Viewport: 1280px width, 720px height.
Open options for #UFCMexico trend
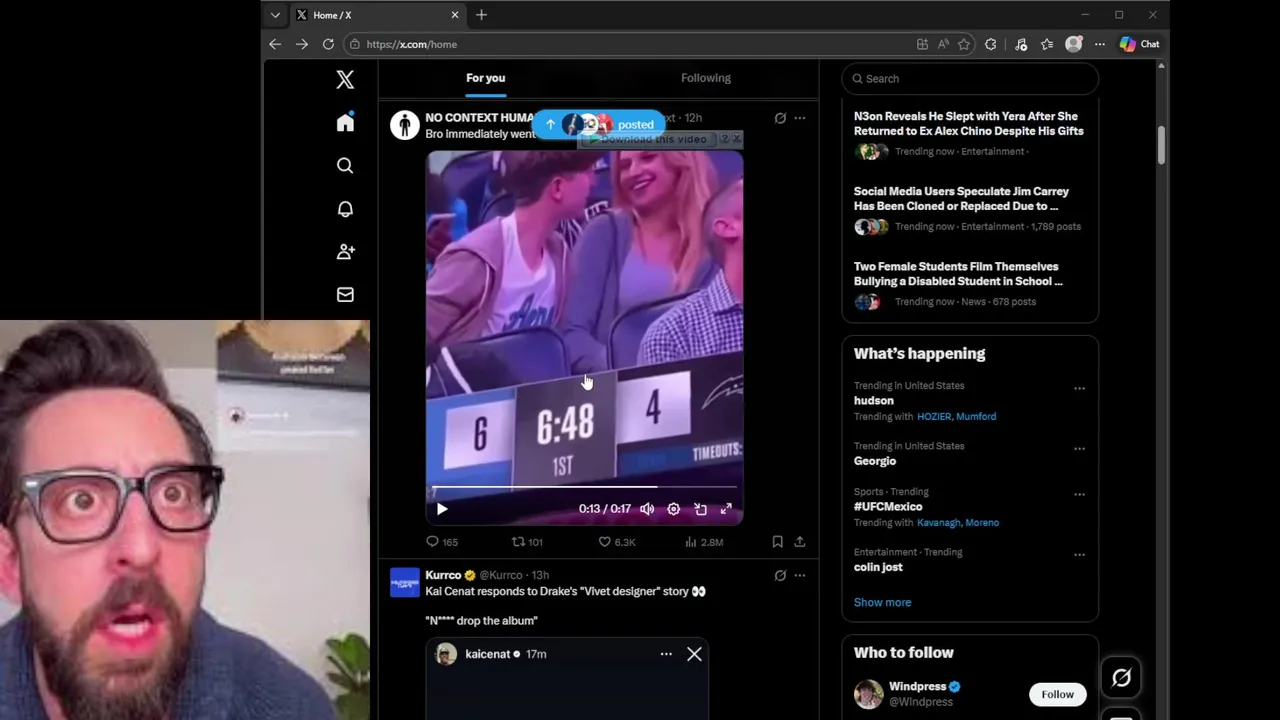1079,494
